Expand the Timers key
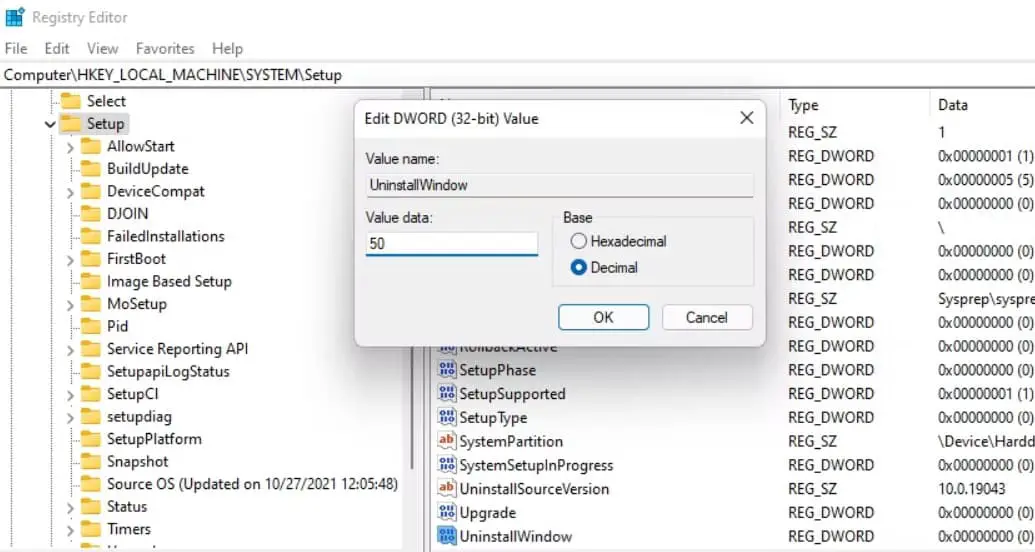This screenshot has height=552, width=1035. [71, 530]
